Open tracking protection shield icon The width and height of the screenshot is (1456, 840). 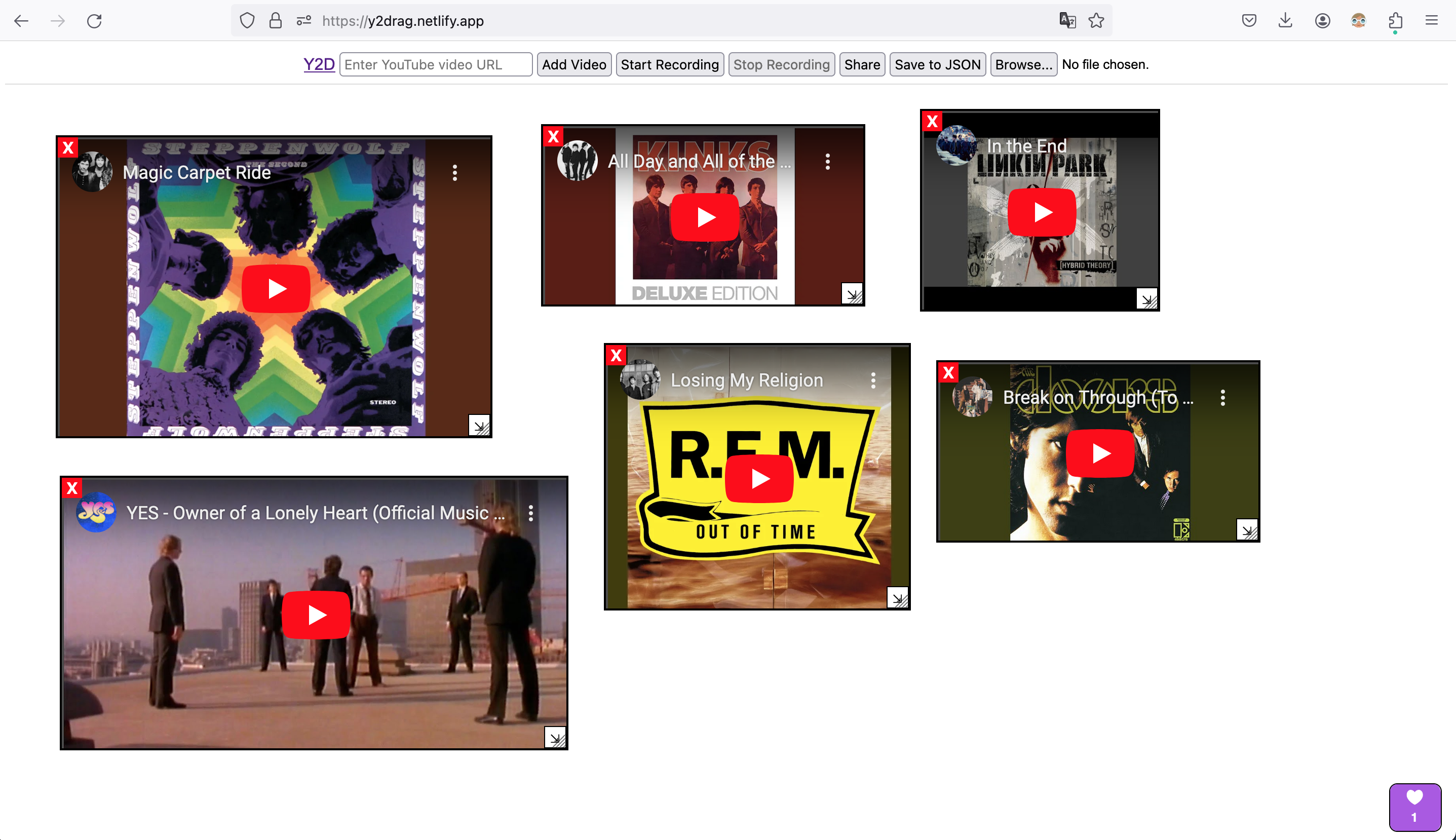(x=247, y=21)
